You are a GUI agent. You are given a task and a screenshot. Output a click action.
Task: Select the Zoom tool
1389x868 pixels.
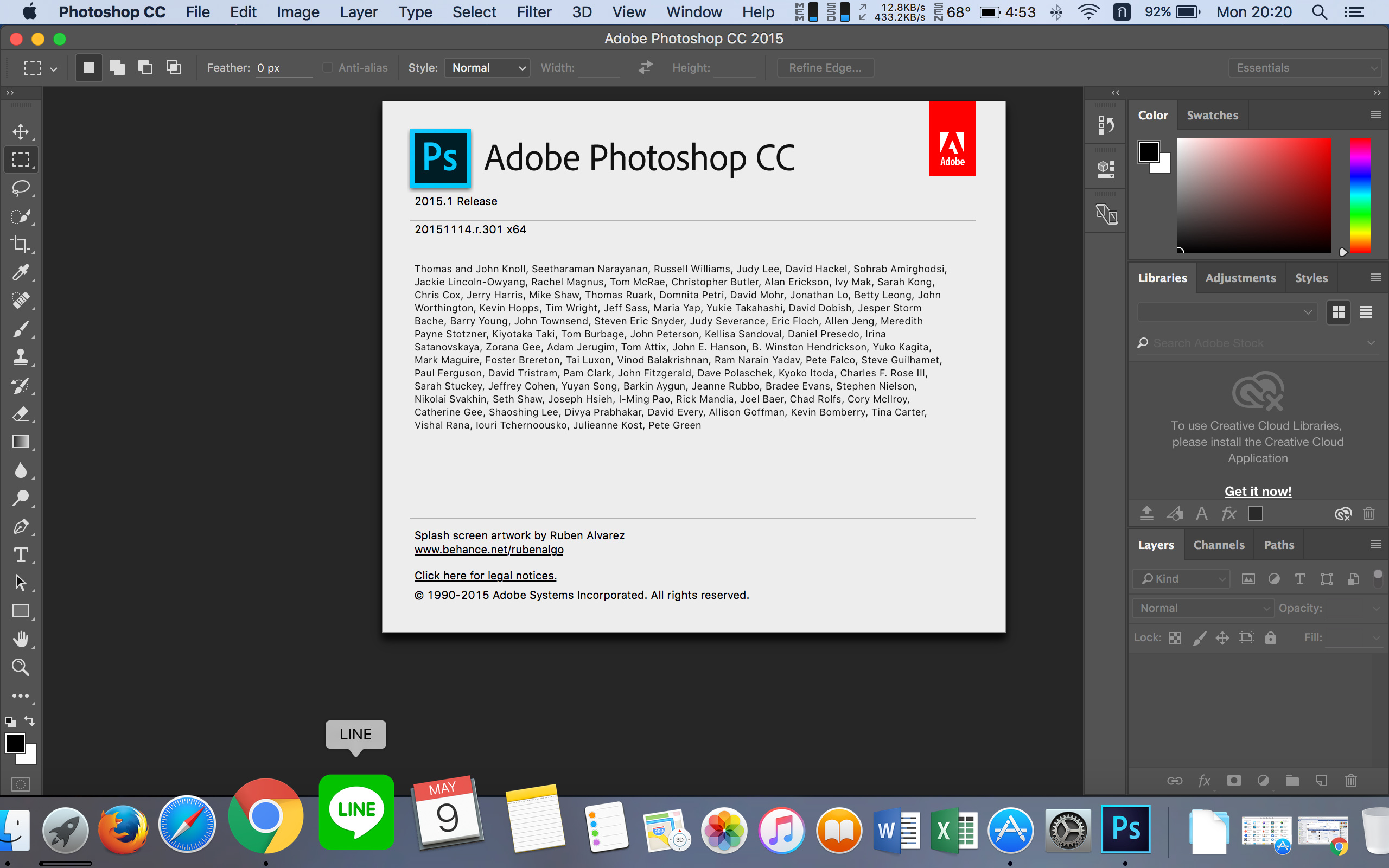[x=21, y=667]
